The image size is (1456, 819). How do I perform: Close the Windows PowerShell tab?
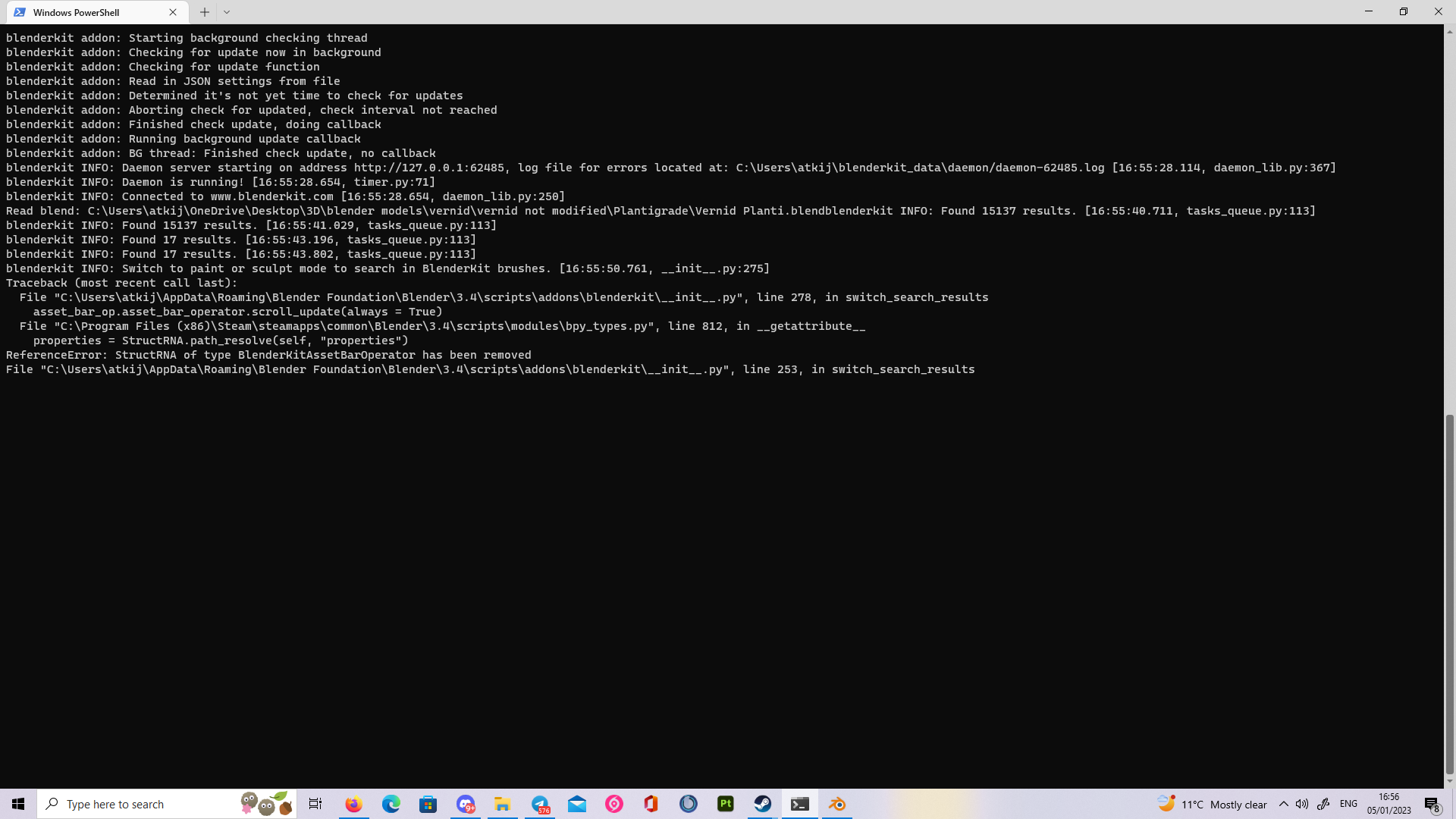coord(173,12)
